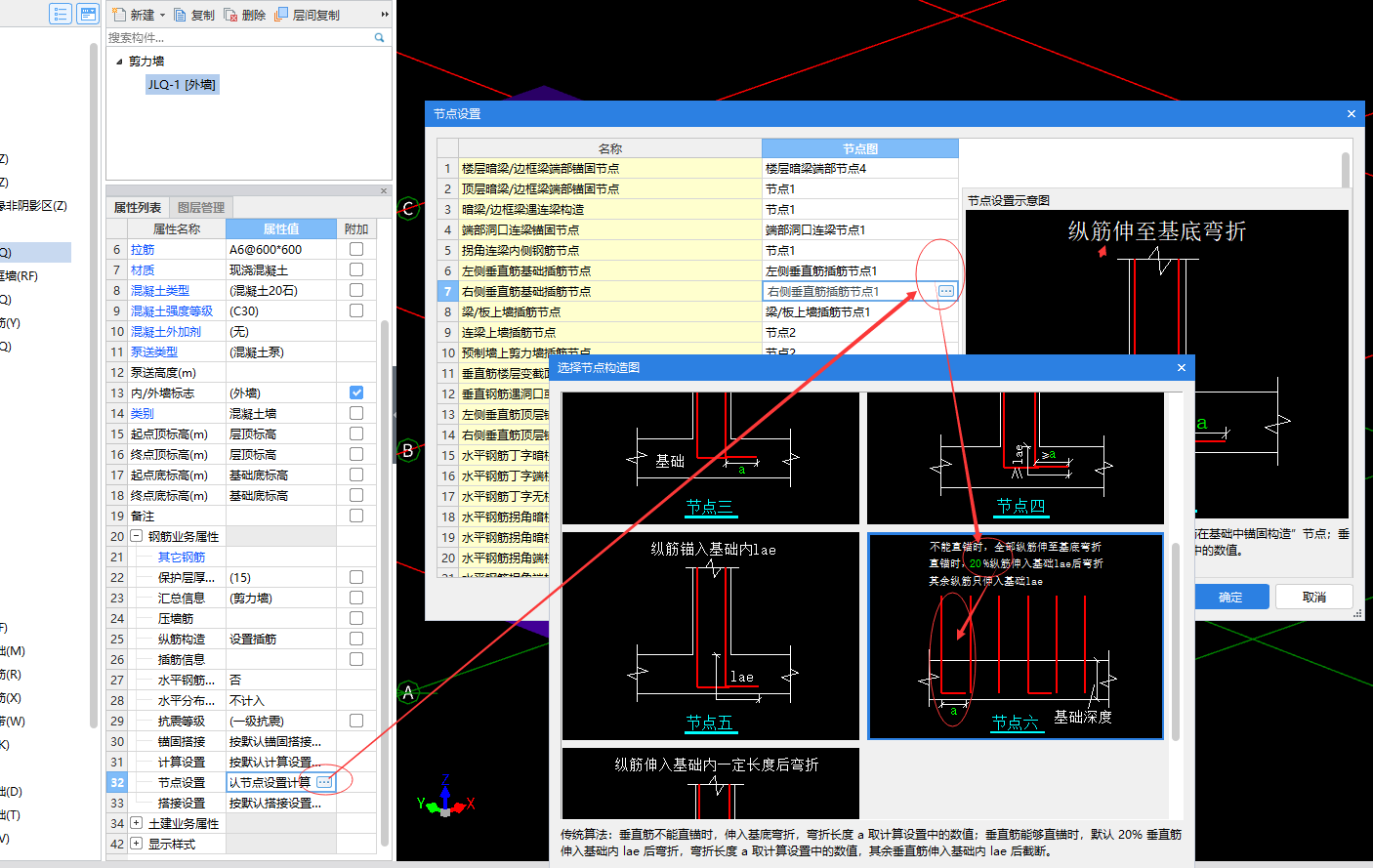Click the search magnifier icon
Image resolution: width=1373 pixels, height=868 pixels.
(x=380, y=37)
